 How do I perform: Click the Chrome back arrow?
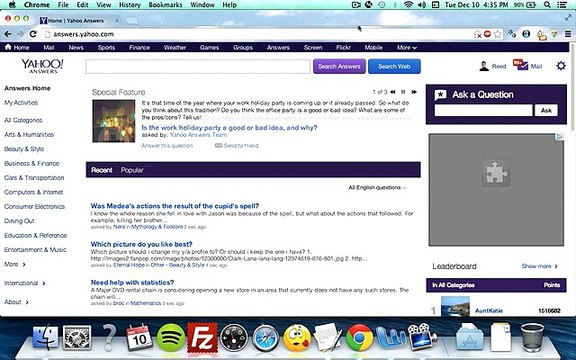[x=8, y=34]
